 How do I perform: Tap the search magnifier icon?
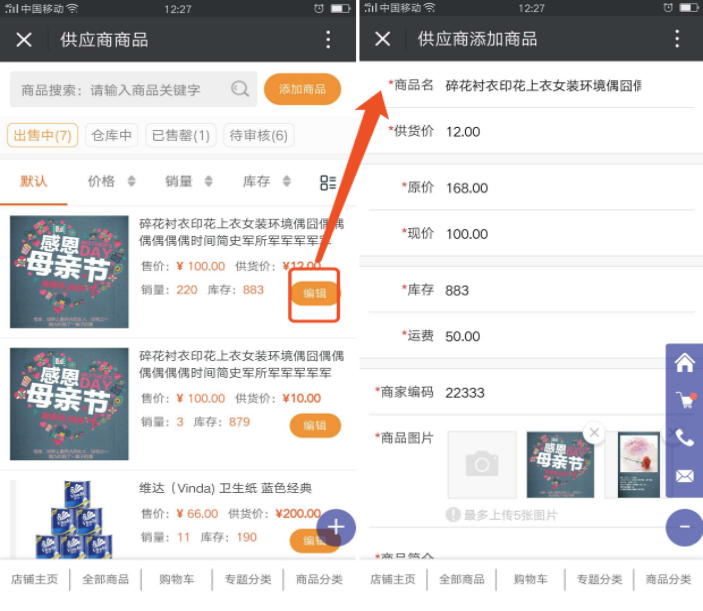[x=240, y=89]
